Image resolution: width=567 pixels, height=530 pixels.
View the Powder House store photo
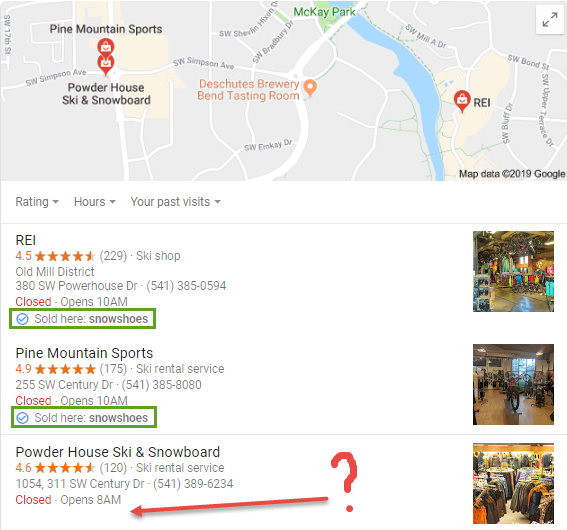[x=513, y=483]
